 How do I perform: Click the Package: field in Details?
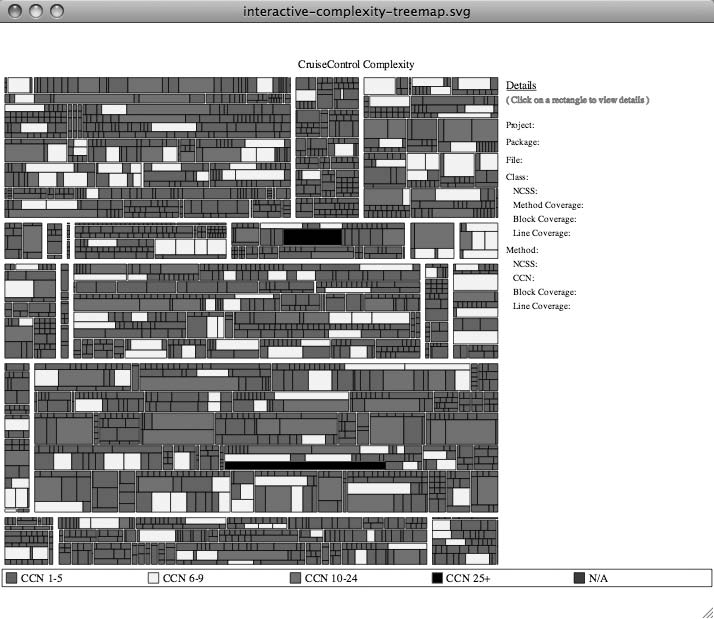tap(522, 142)
